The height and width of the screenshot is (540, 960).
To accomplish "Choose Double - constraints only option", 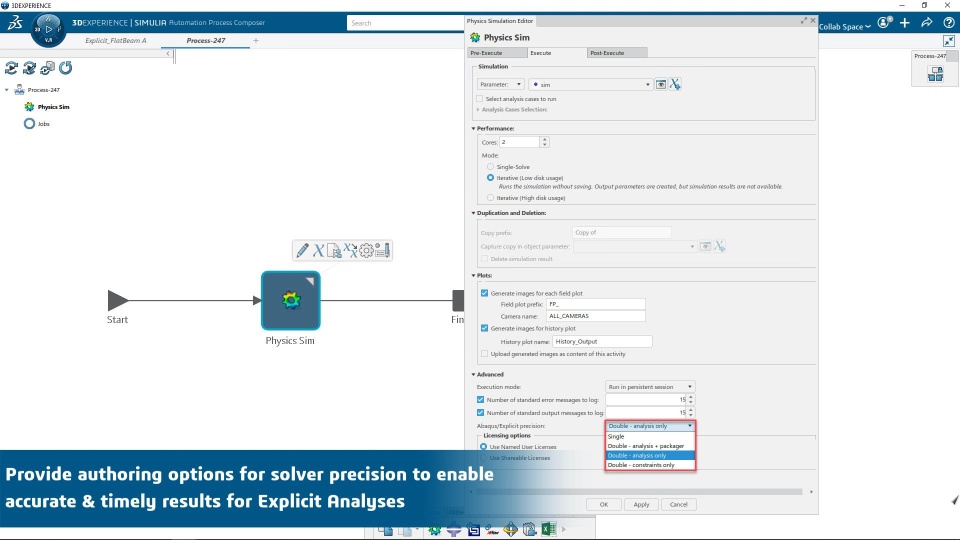I will [x=650, y=465].
